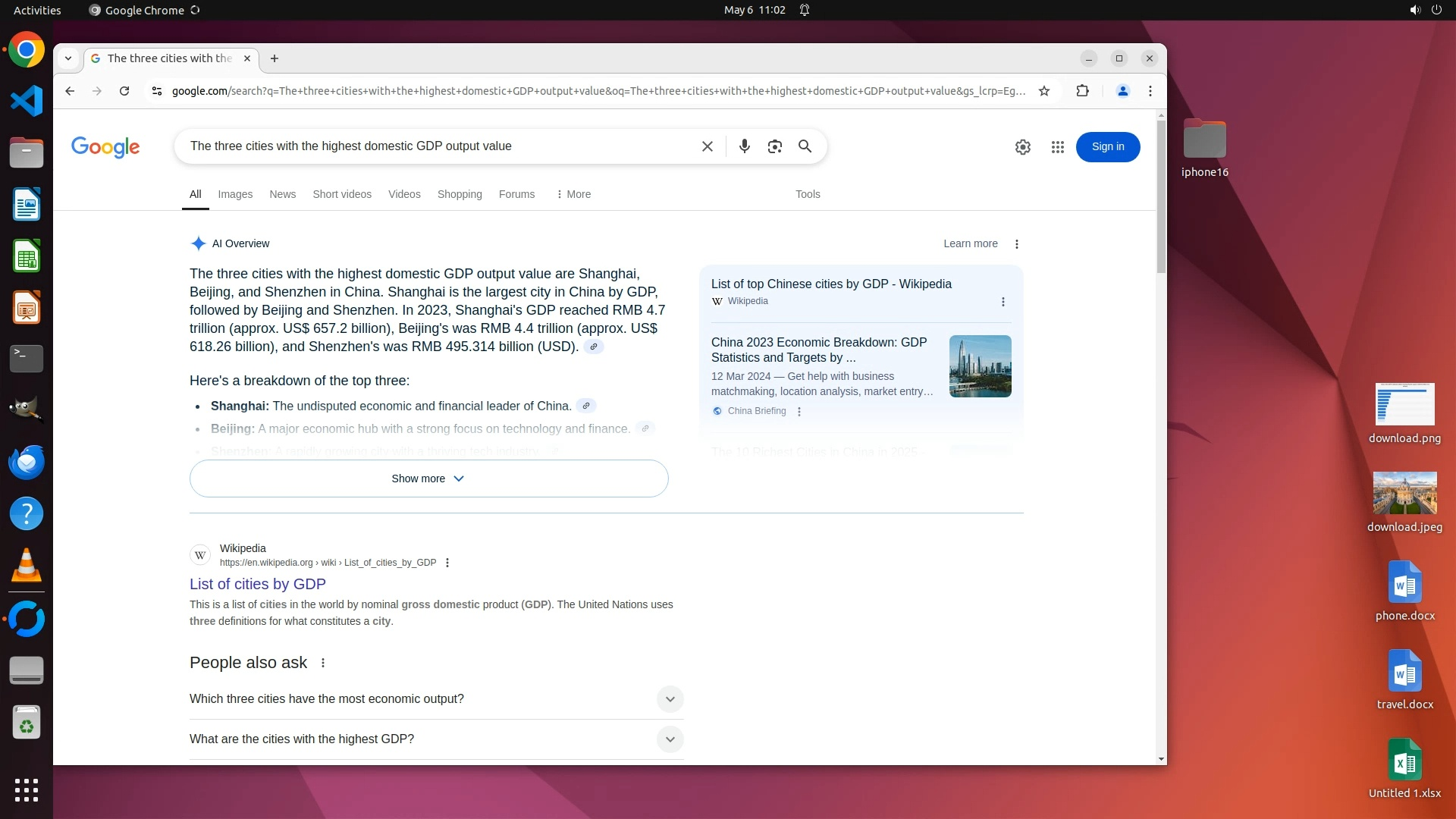Switch to the News results tab

pos(282,194)
